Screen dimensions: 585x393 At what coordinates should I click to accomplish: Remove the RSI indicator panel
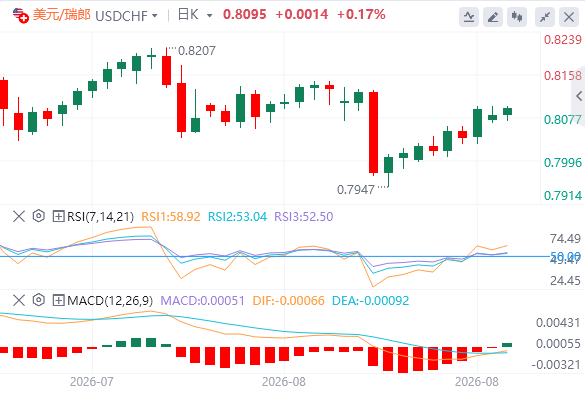(19, 216)
